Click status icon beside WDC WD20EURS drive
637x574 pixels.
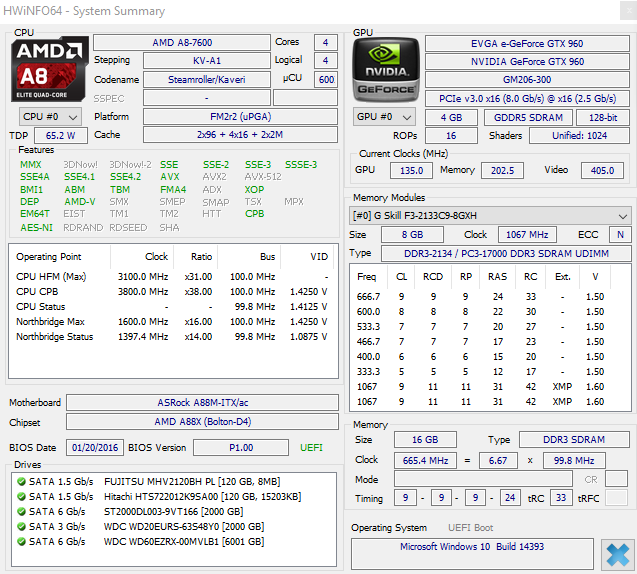tap(20, 526)
